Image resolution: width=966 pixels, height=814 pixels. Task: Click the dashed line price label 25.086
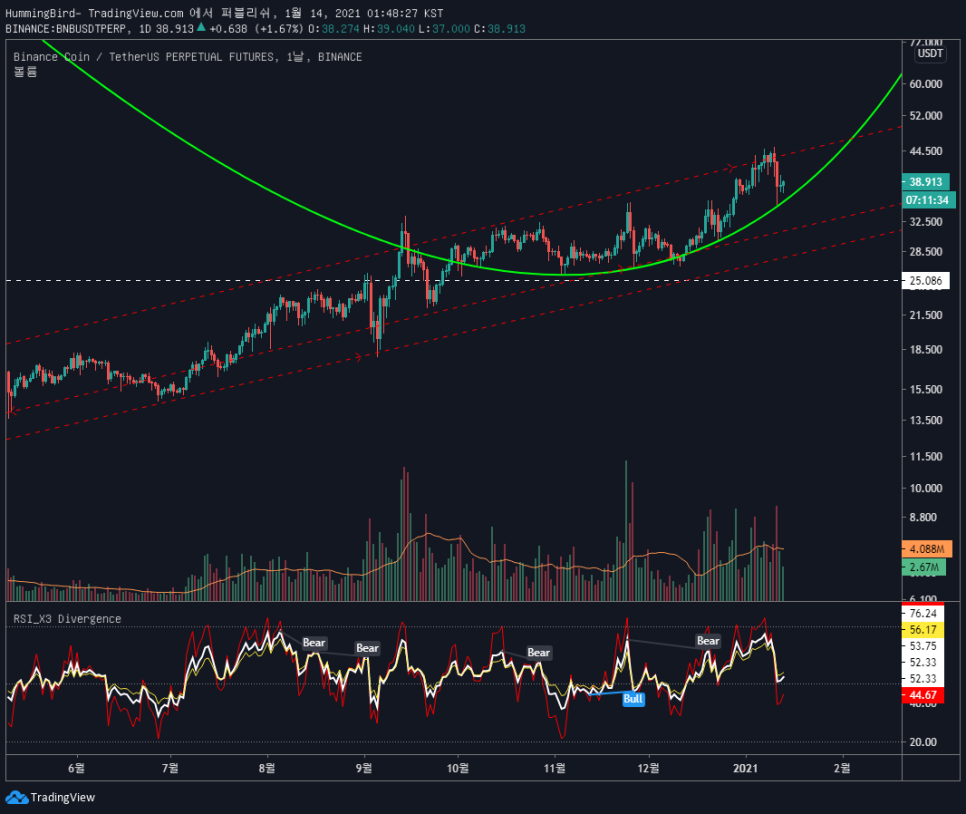tap(926, 281)
